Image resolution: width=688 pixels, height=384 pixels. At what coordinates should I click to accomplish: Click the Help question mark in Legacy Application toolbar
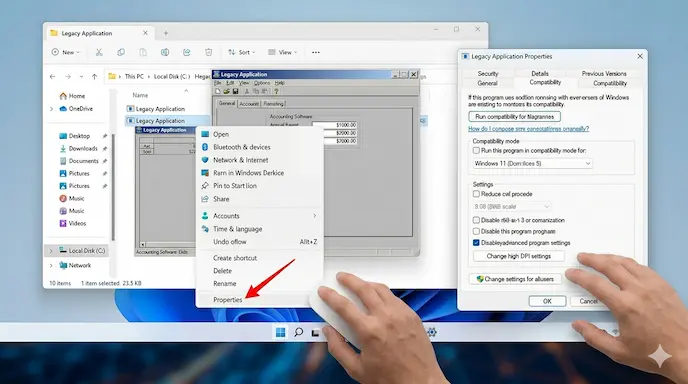(x=276, y=91)
